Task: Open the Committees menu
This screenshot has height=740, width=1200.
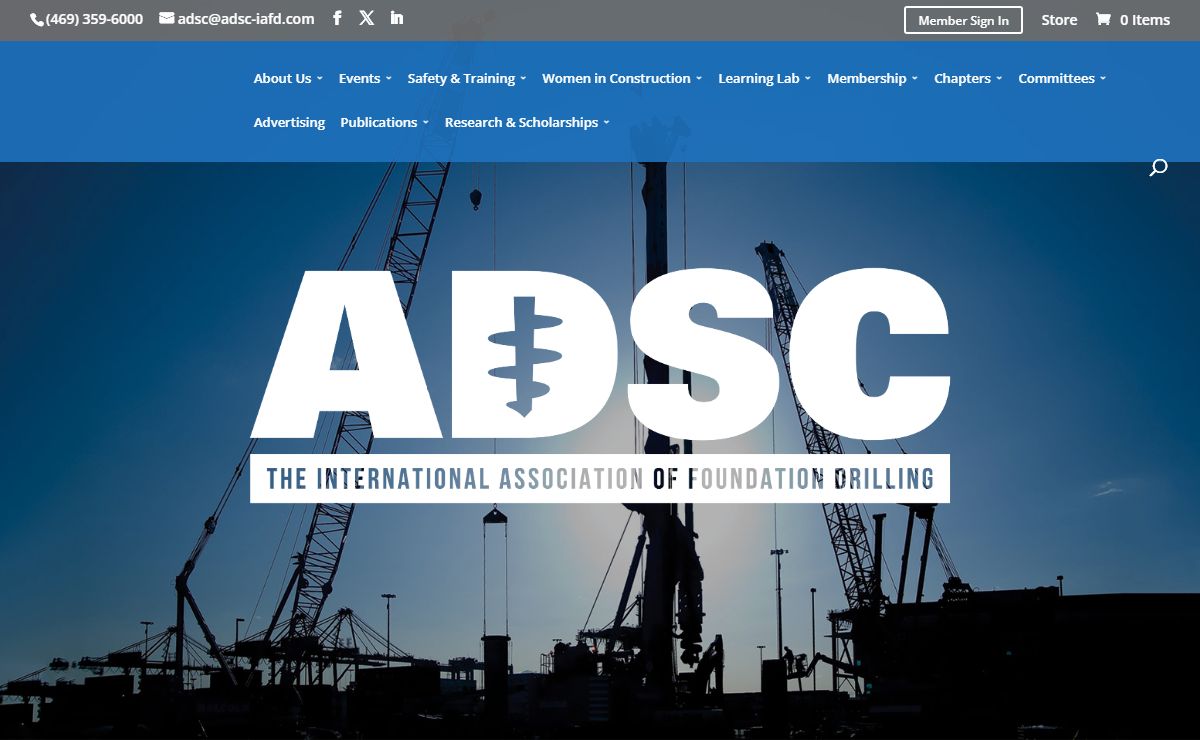Action: [1056, 78]
